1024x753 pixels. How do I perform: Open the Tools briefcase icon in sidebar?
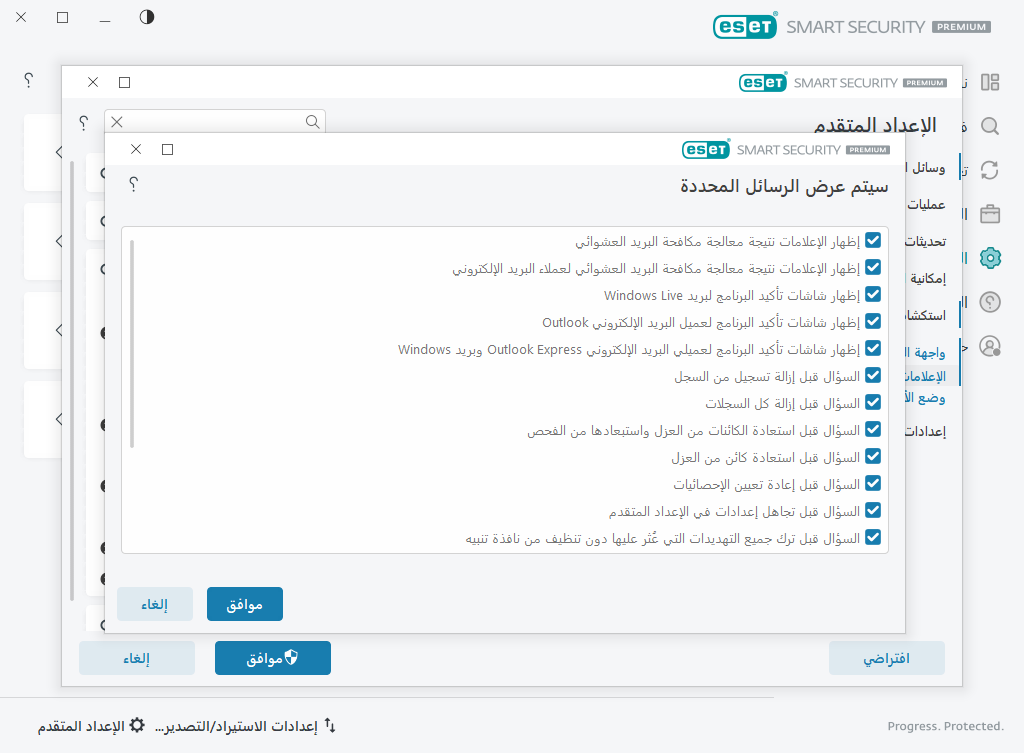[x=989, y=213]
